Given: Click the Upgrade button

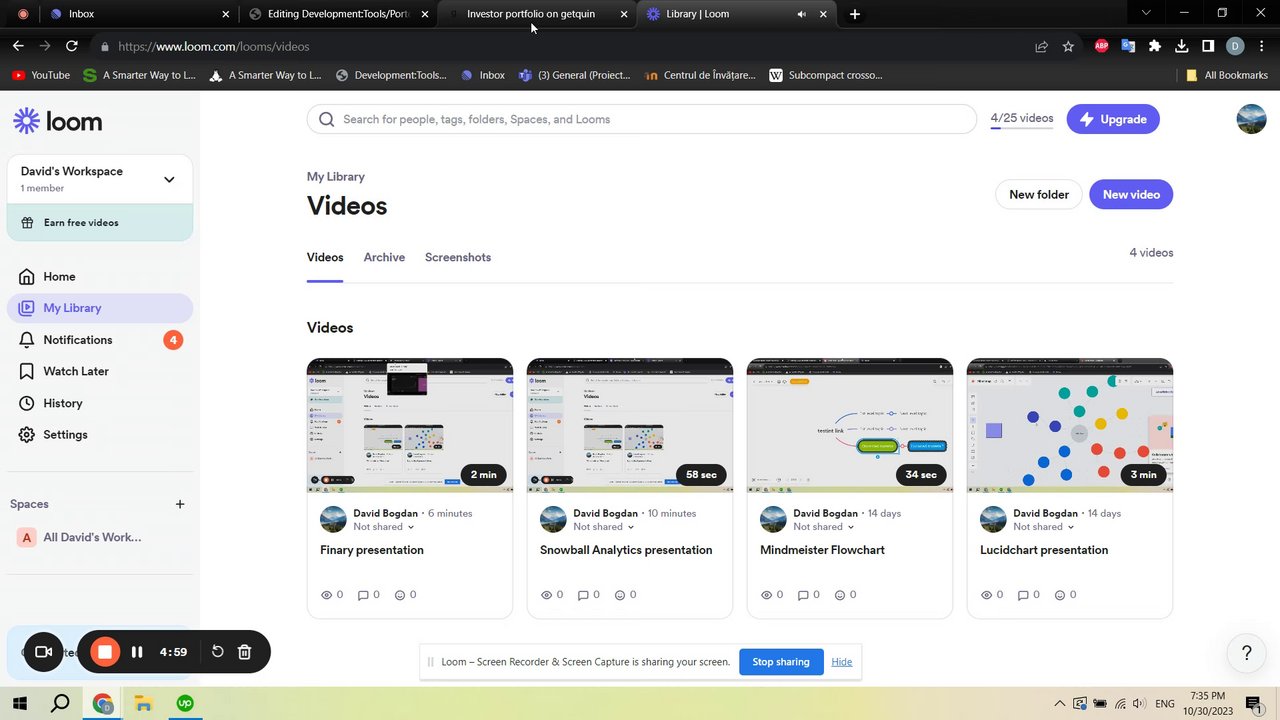Looking at the screenshot, I should pyautogui.click(x=1113, y=119).
